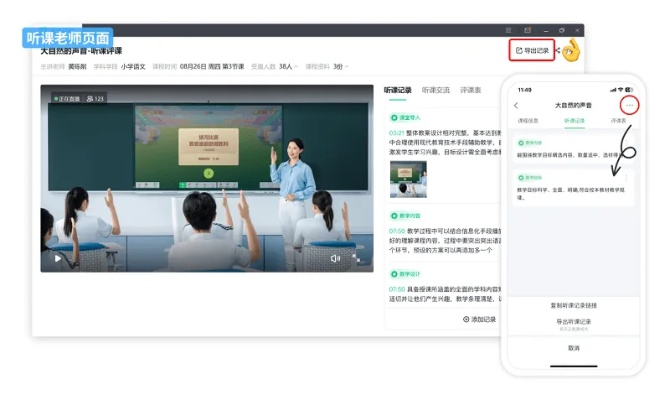670x400 pixels.
Task: Click the 导出记录 export button
Action: (531, 50)
